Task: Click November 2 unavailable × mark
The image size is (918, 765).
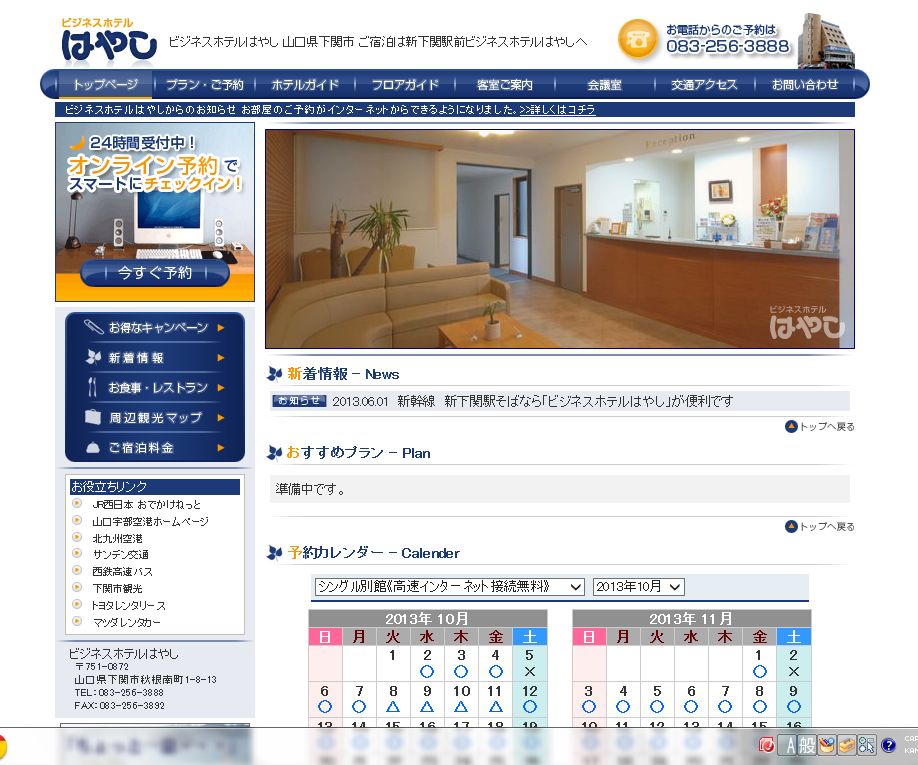Action: point(793,671)
